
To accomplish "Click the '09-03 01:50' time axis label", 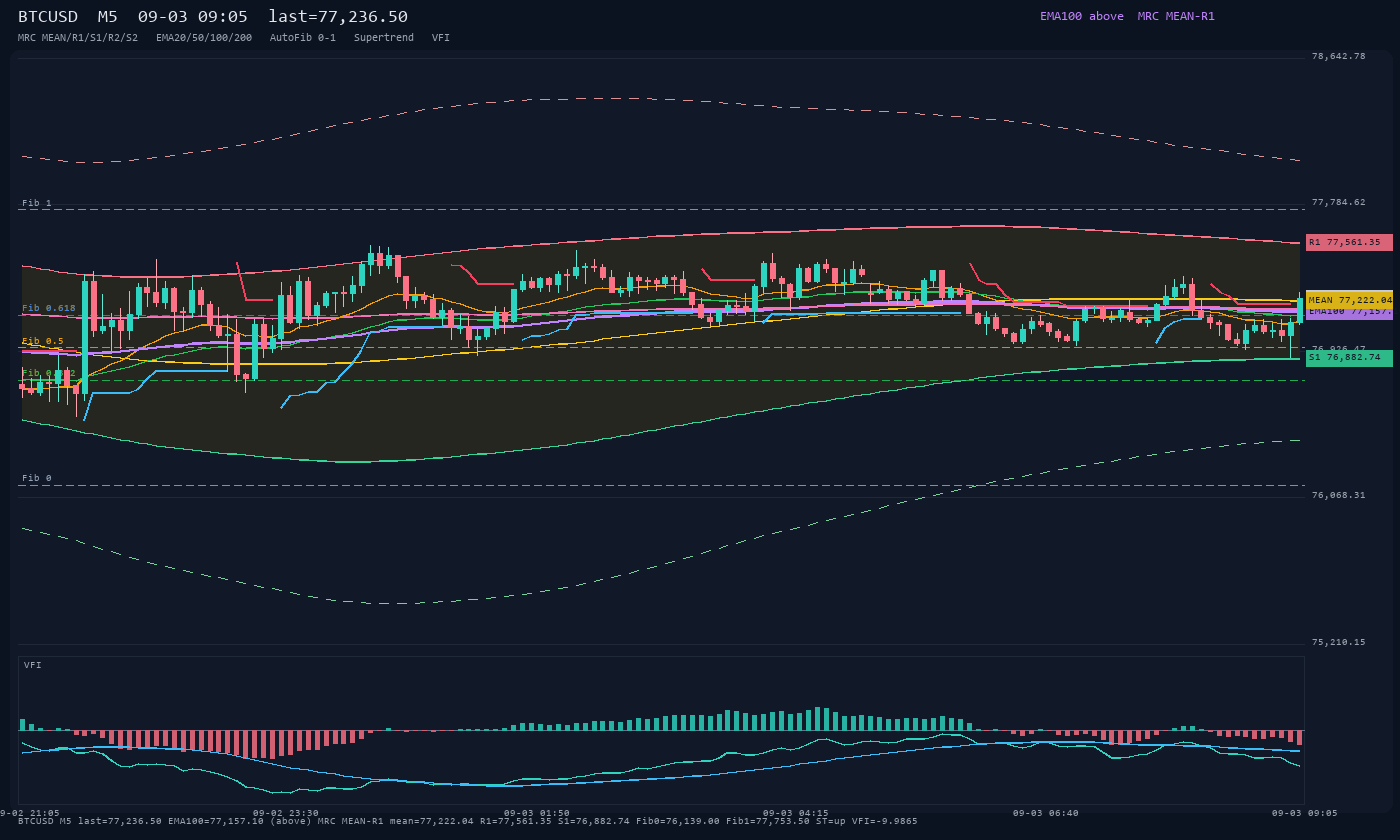I will [x=537, y=813].
